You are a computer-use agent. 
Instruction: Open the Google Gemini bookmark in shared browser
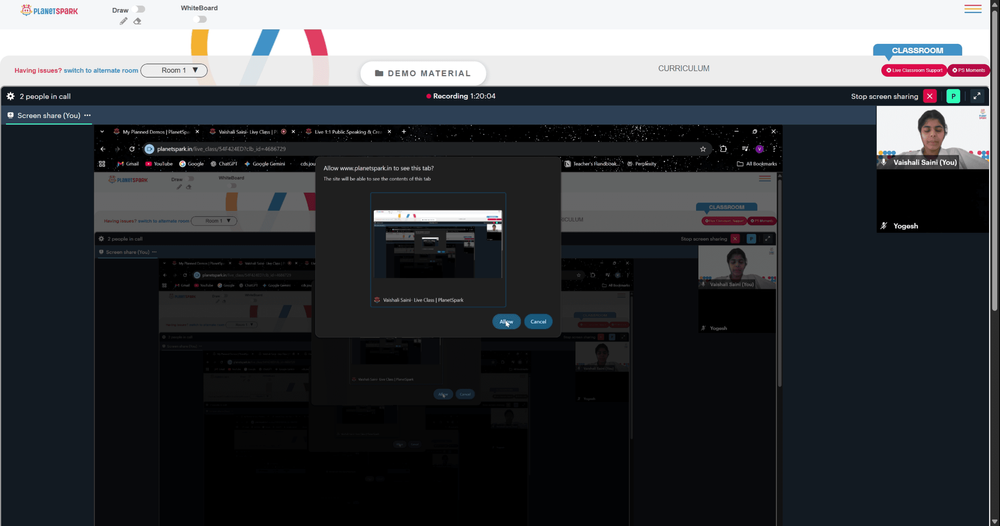click(x=265, y=164)
